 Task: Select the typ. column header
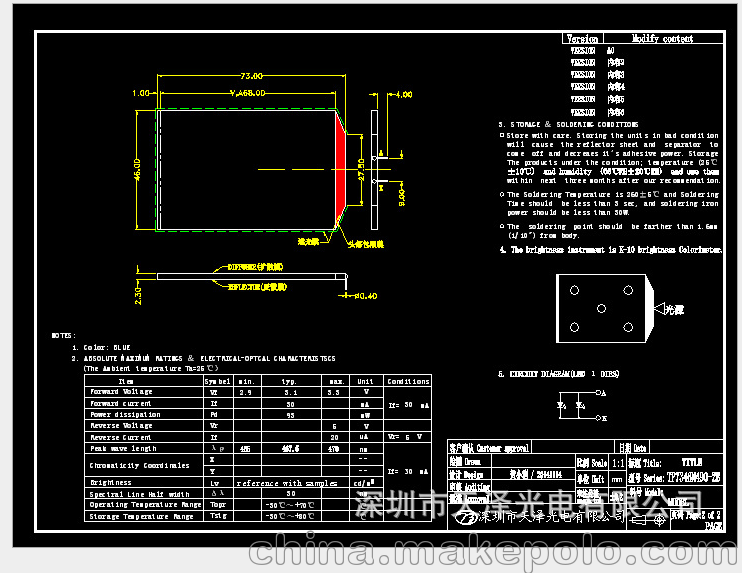pyautogui.click(x=289, y=381)
